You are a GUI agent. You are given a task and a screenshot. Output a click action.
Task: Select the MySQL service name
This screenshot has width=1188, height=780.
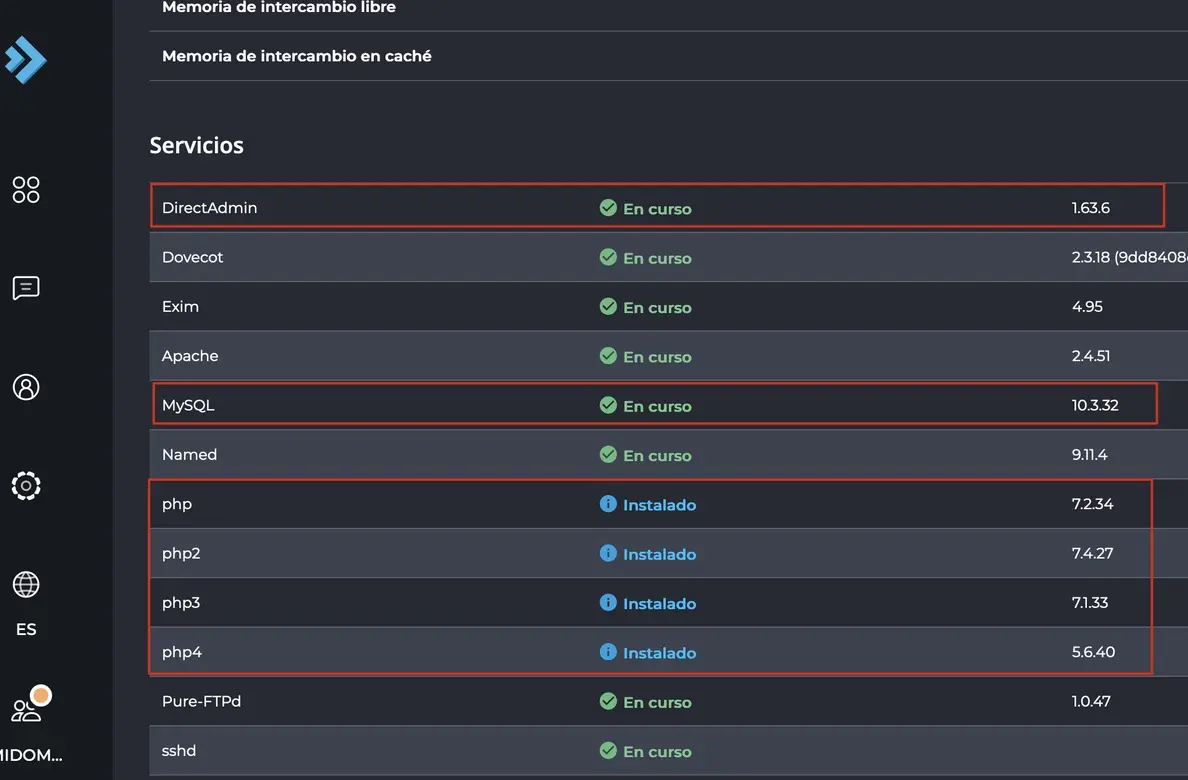[x=188, y=406]
